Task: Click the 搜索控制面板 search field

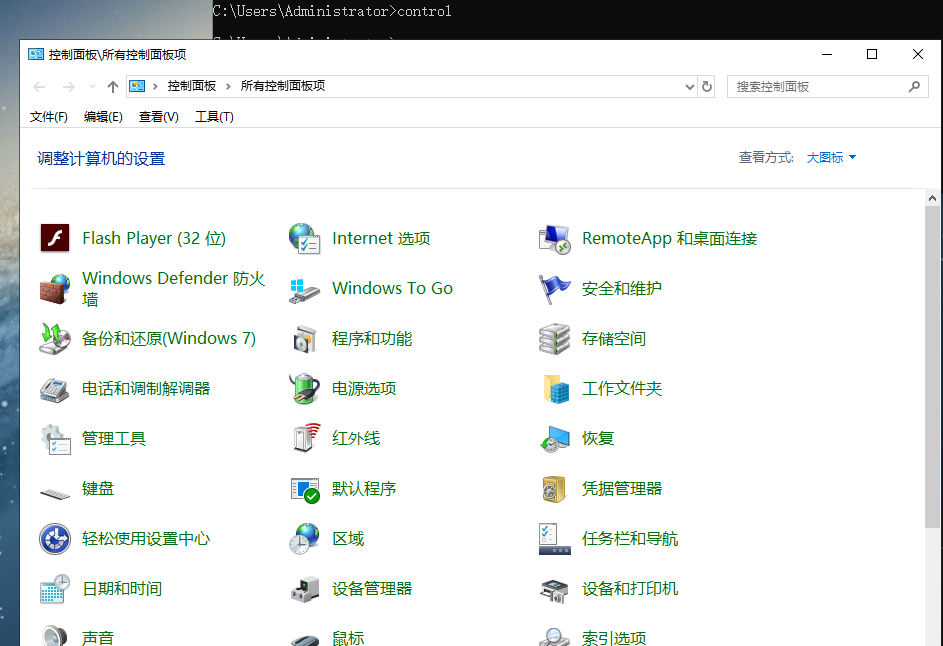Action: point(828,87)
